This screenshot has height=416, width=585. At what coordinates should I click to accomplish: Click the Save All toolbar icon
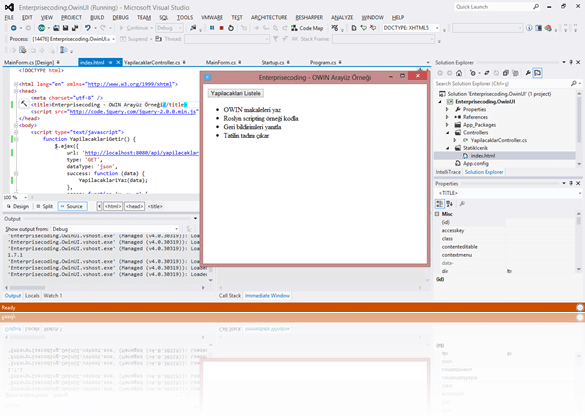[x=75, y=28]
